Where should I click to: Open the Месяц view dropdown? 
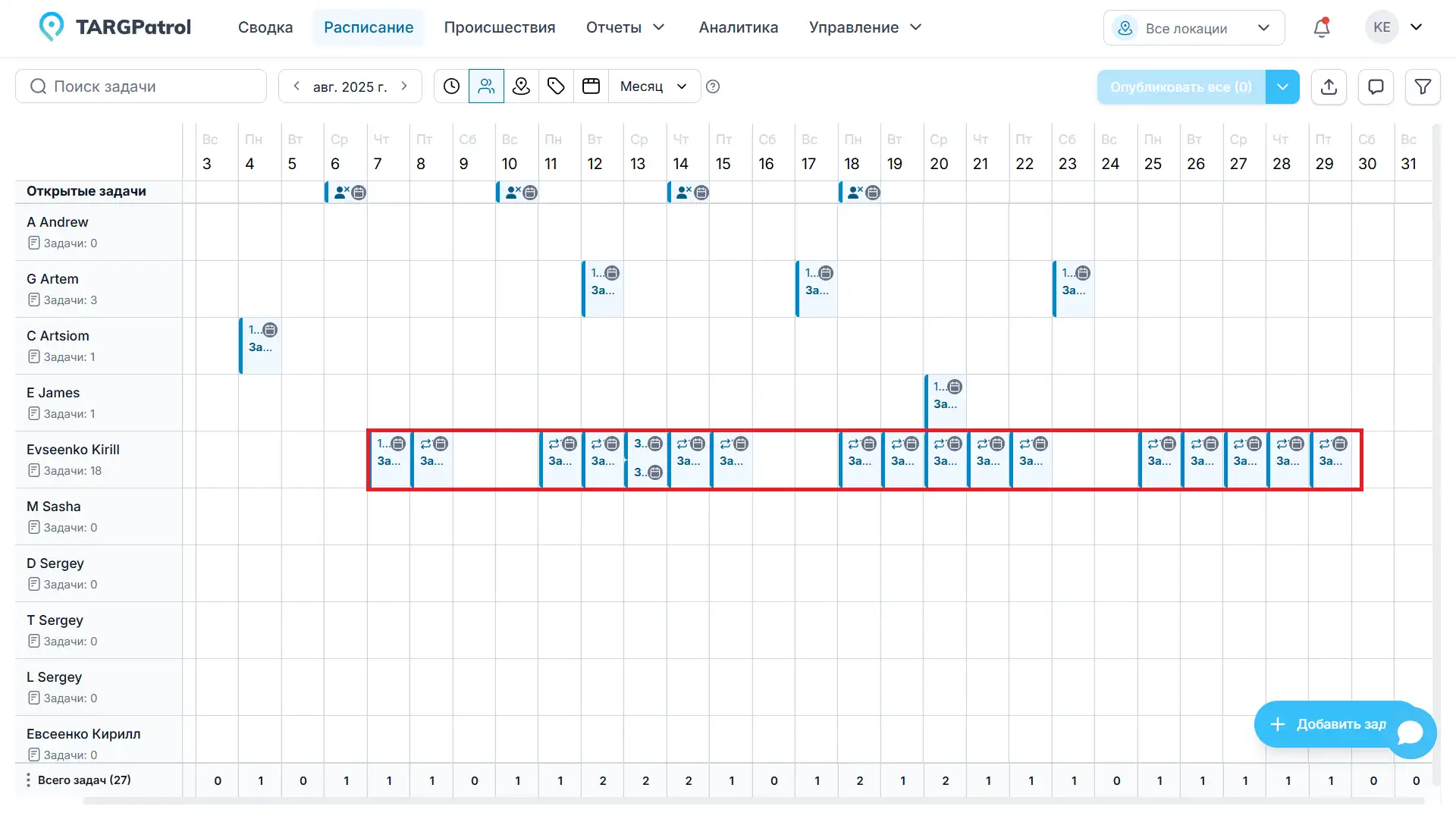pos(652,86)
